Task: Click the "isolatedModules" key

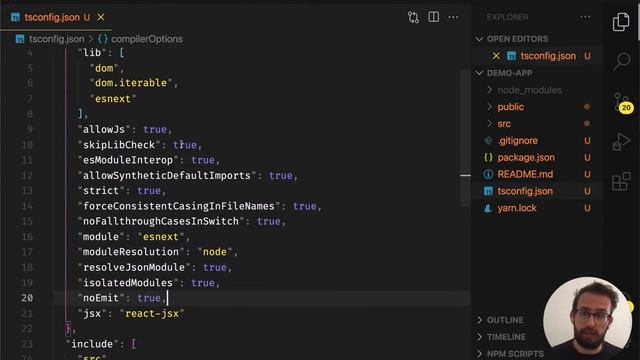Action: pyautogui.click(x=128, y=283)
